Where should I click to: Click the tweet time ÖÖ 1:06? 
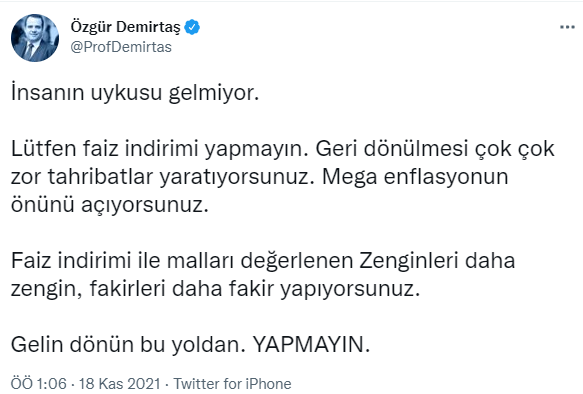[x=39, y=384]
